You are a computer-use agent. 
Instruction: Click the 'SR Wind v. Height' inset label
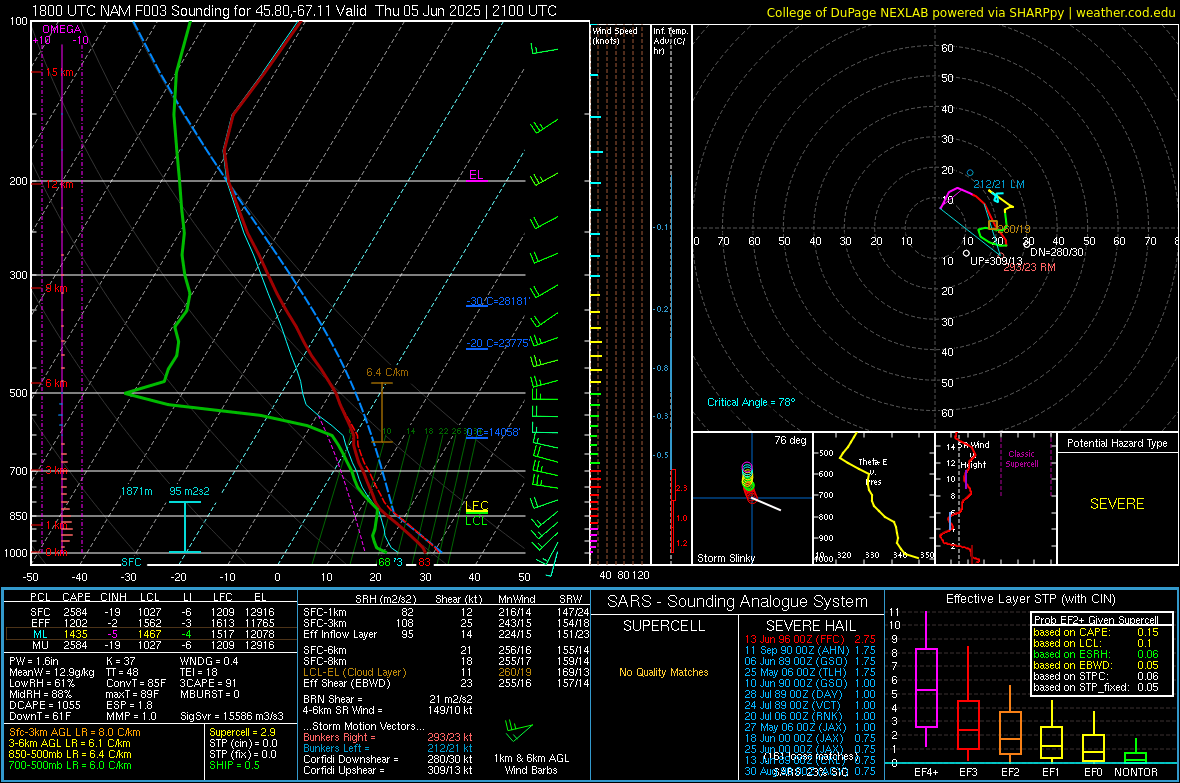click(x=974, y=455)
